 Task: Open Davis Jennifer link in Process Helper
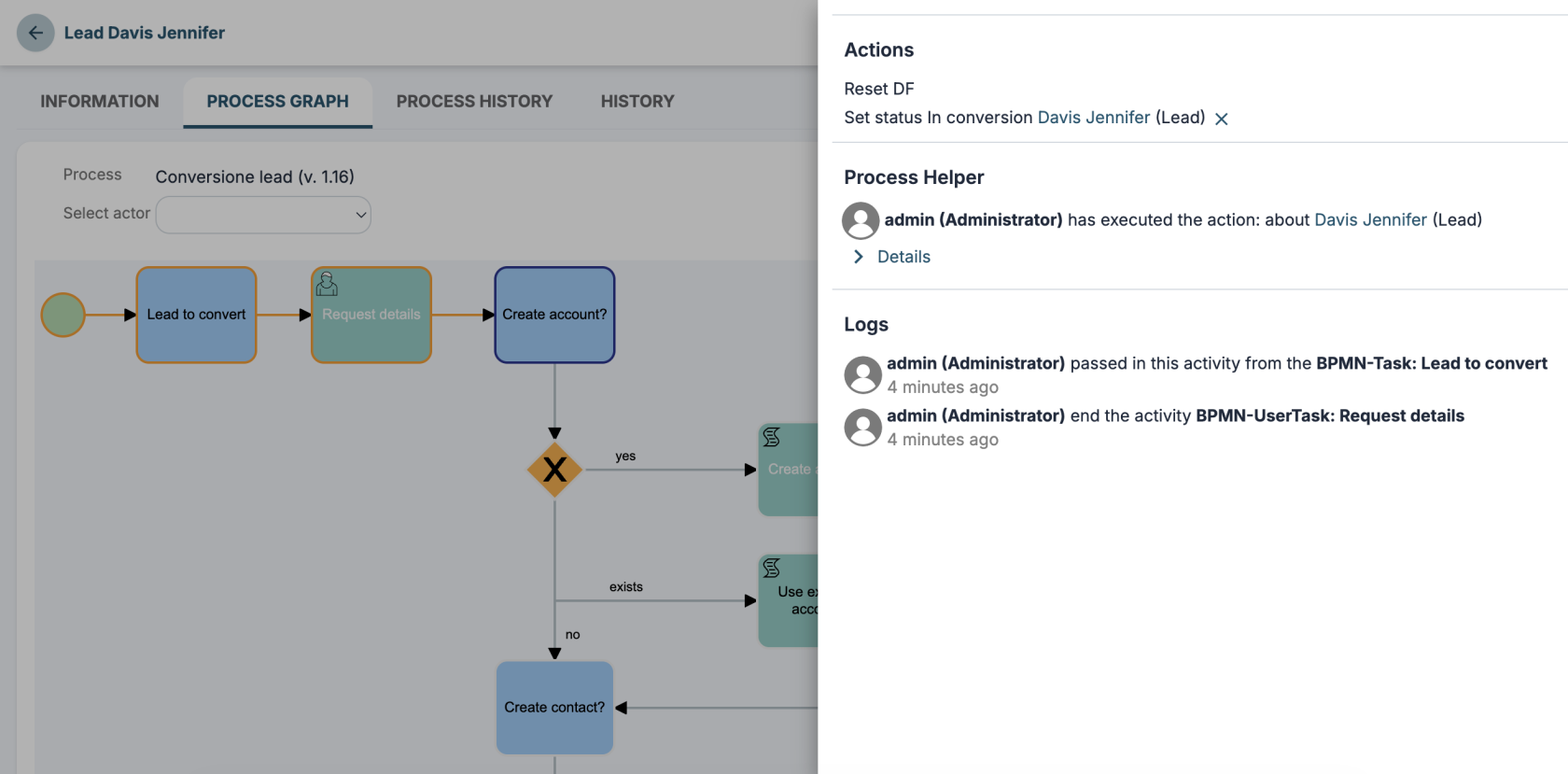(1370, 220)
